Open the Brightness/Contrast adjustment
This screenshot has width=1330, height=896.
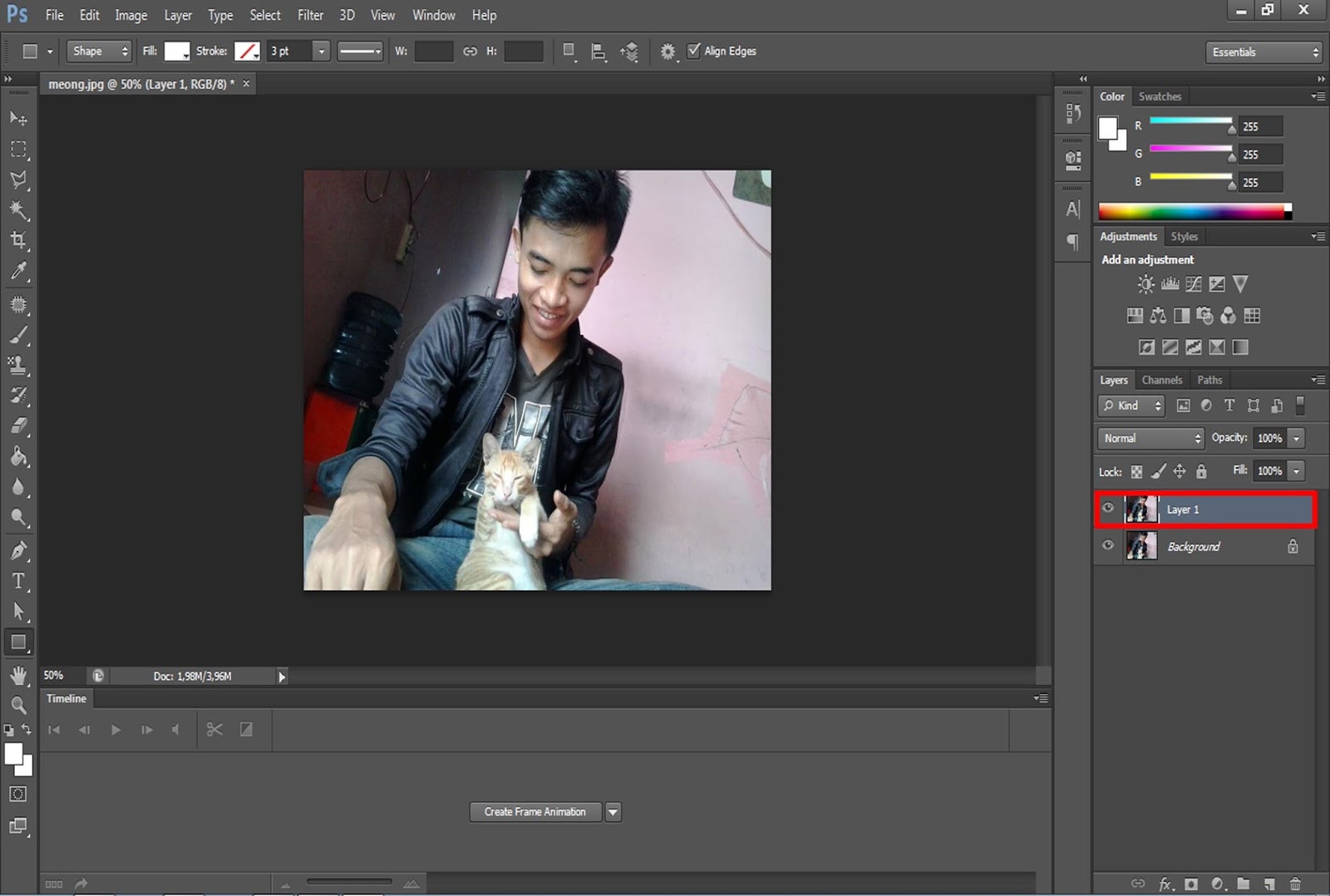point(1145,283)
